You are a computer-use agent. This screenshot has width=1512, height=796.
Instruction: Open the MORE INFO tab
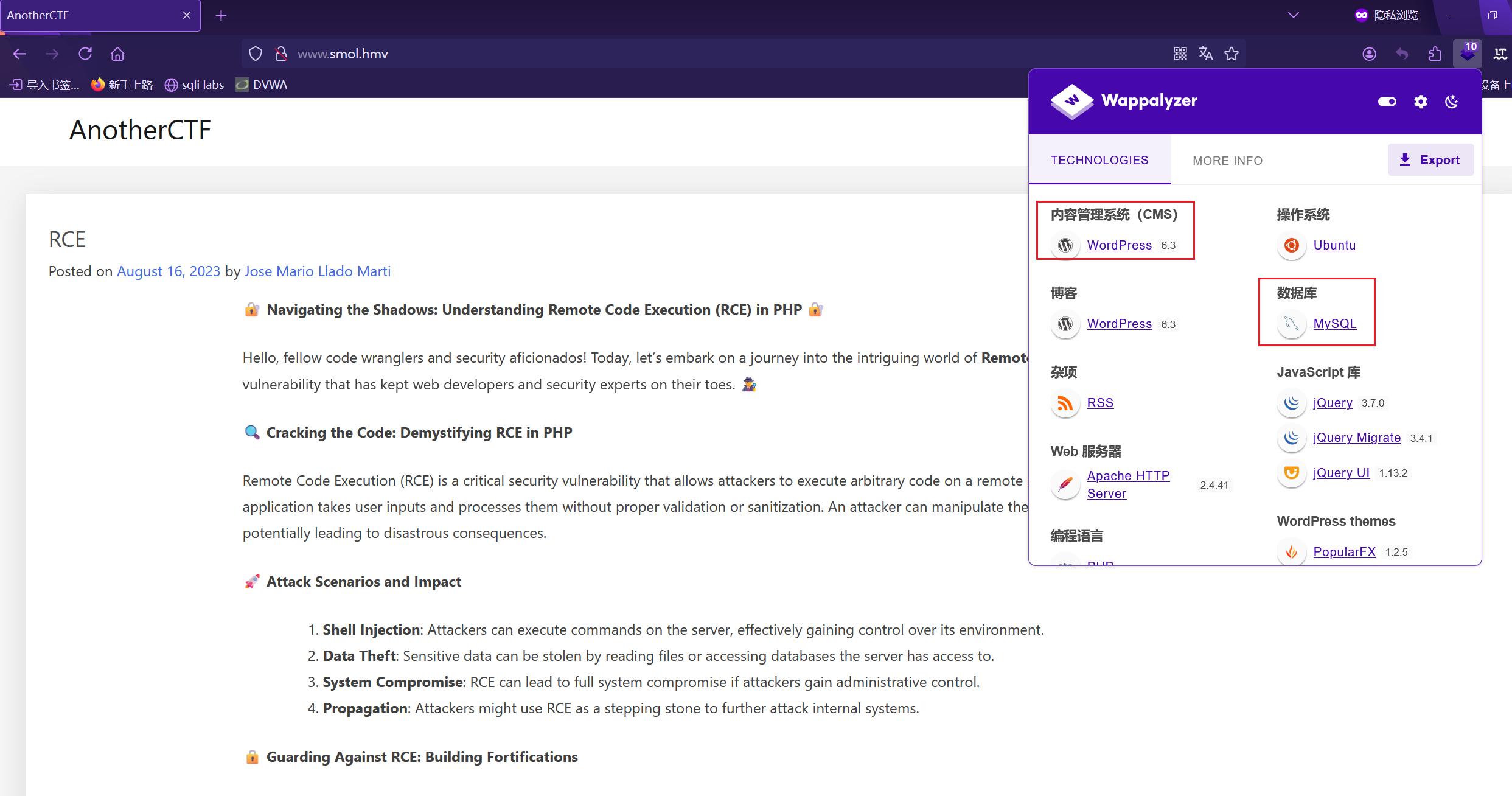pyautogui.click(x=1227, y=161)
